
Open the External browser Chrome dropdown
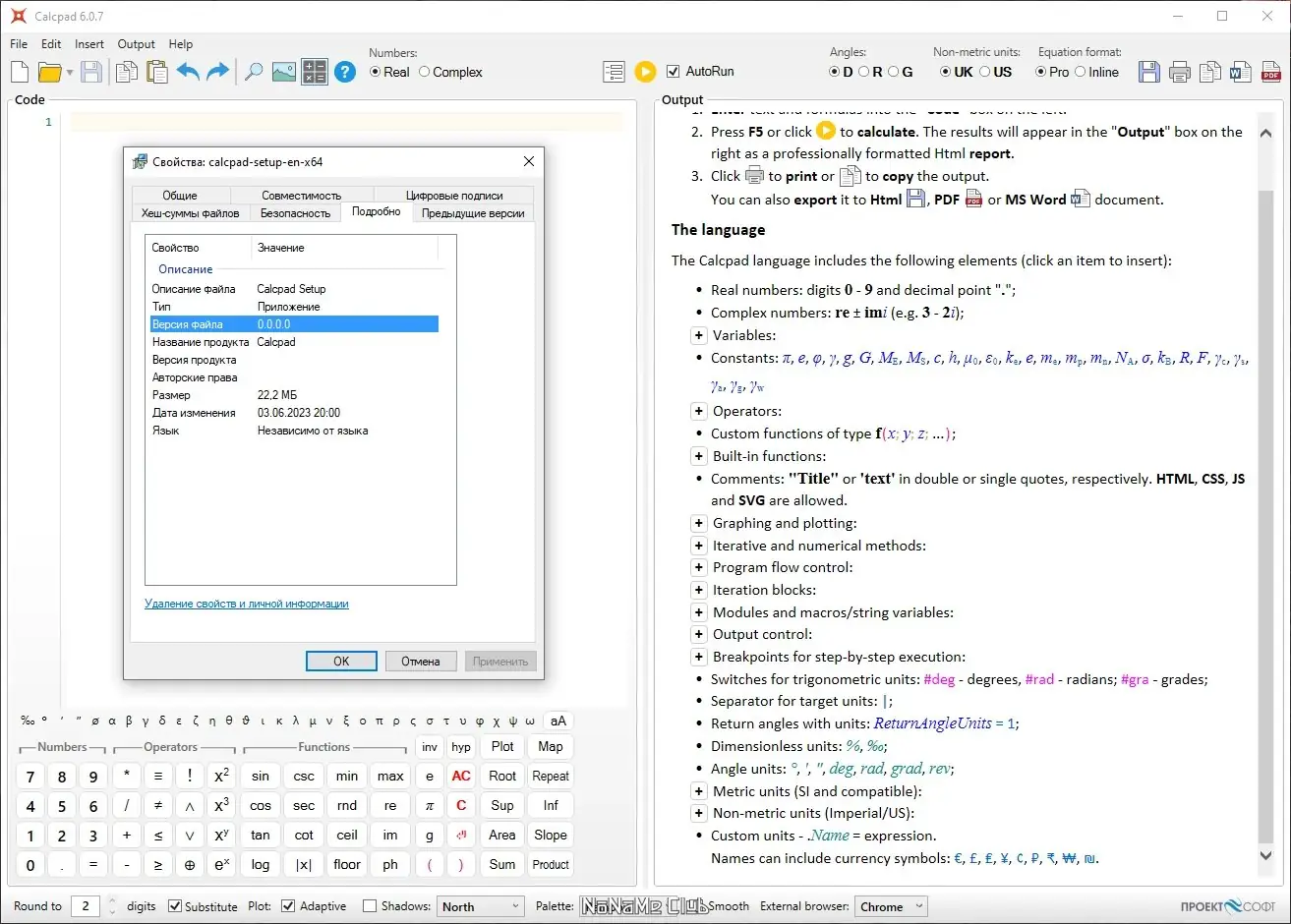(x=891, y=906)
